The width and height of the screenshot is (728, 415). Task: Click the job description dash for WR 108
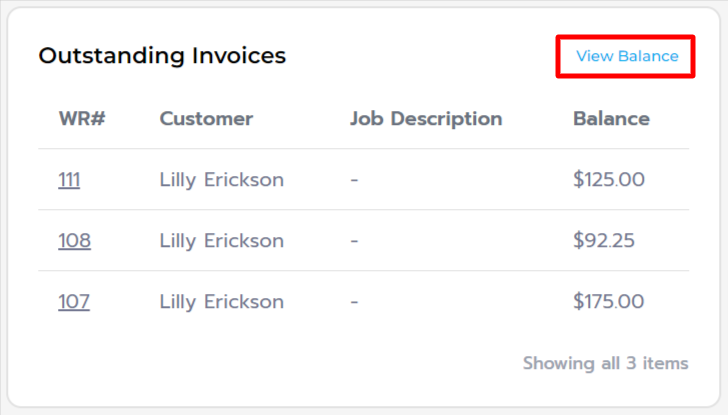click(354, 242)
